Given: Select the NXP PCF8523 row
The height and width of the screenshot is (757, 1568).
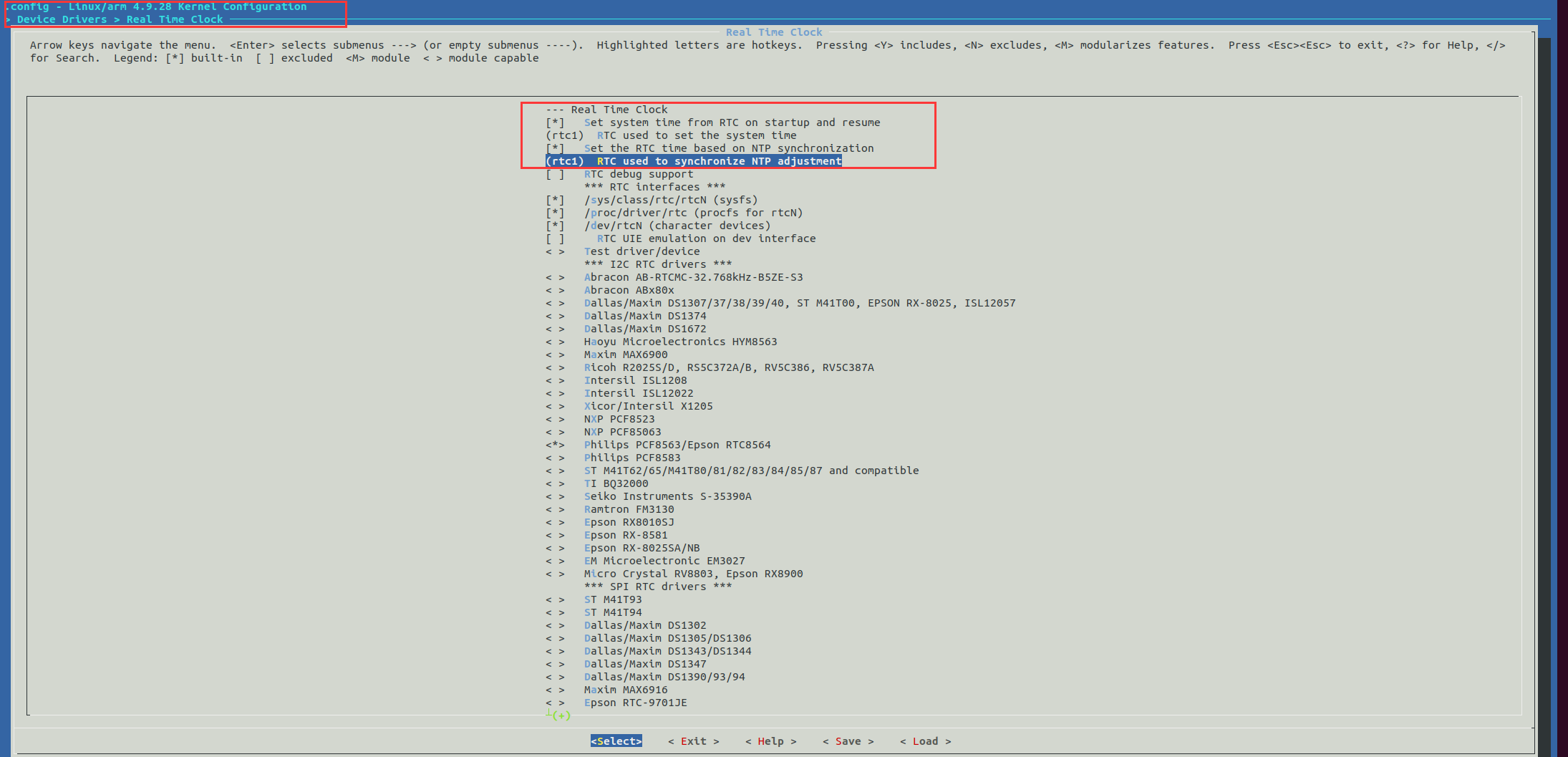Looking at the screenshot, I should pos(600,419).
